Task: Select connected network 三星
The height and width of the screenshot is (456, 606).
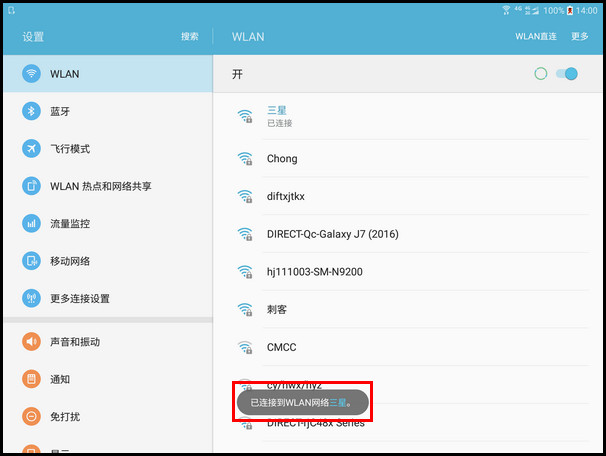Action: click(x=408, y=116)
